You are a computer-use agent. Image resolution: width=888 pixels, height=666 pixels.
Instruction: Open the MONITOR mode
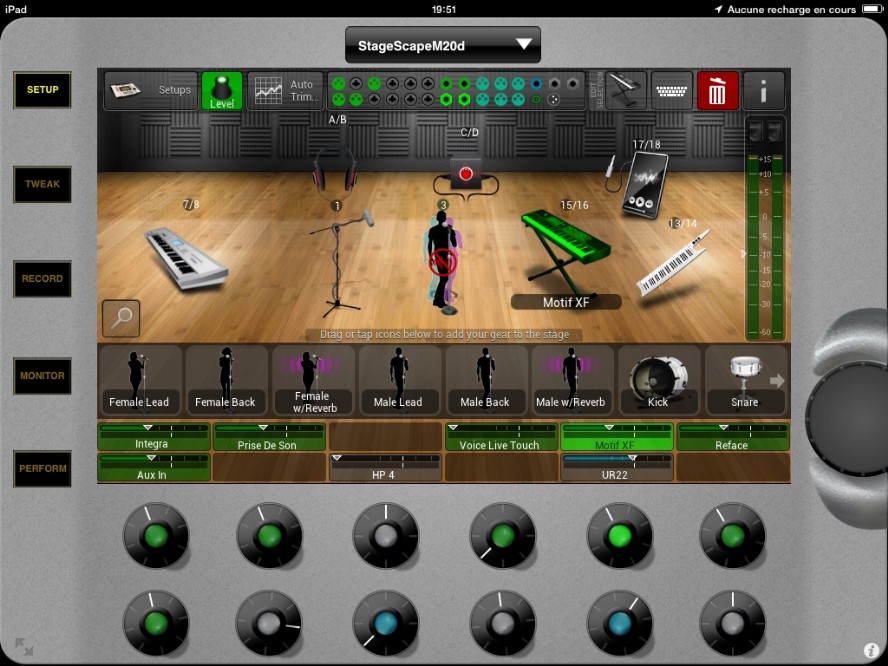click(x=42, y=376)
